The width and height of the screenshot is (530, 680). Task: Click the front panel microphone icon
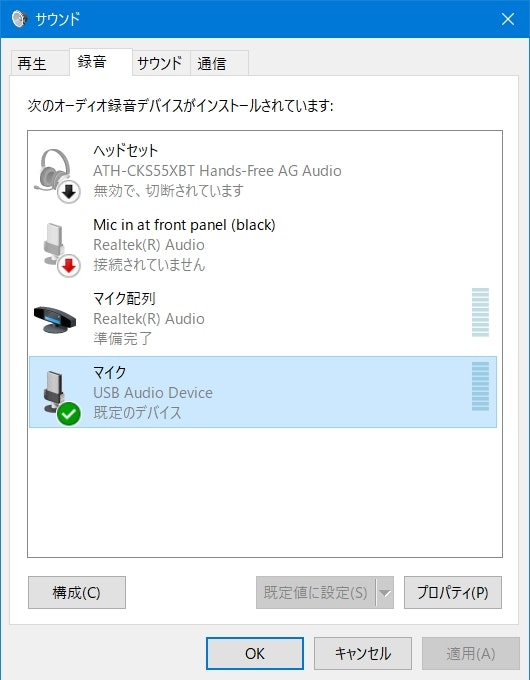coord(56,246)
